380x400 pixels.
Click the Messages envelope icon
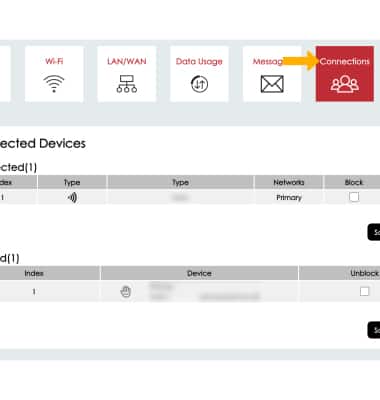272,84
